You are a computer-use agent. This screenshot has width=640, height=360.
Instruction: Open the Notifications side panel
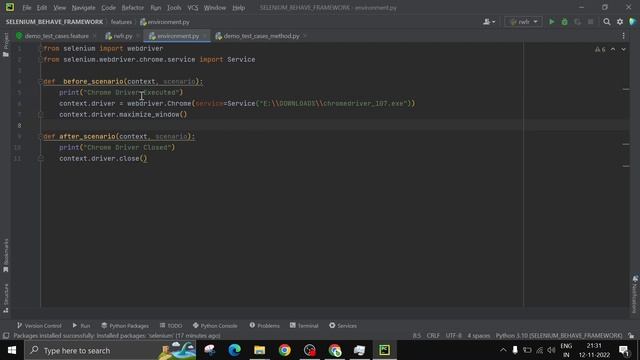[x=635, y=295]
